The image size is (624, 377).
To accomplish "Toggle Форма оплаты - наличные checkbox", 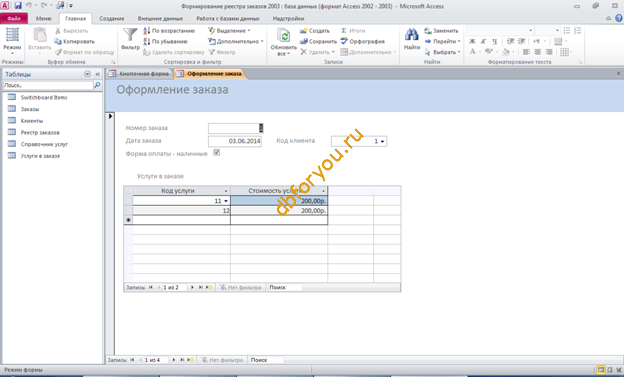I will point(216,152).
